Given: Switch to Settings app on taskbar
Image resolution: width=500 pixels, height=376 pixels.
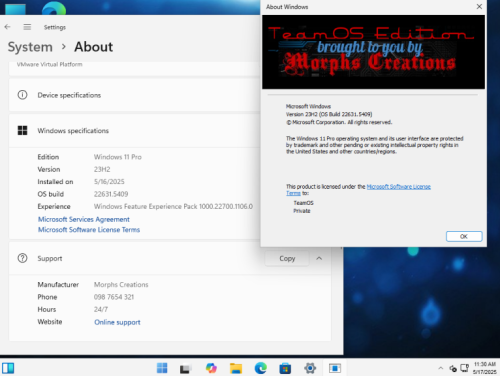Looking at the screenshot, I should click(310, 368).
